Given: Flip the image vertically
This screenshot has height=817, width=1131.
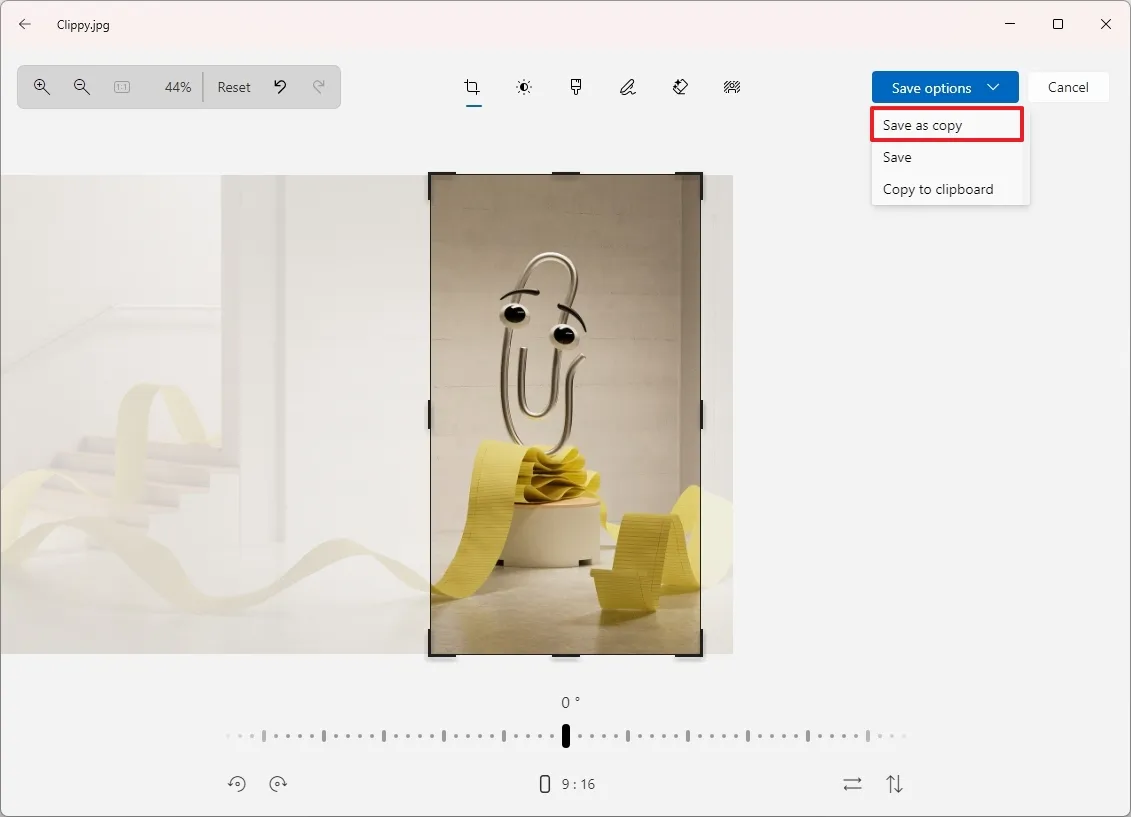Looking at the screenshot, I should (x=895, y=784).
